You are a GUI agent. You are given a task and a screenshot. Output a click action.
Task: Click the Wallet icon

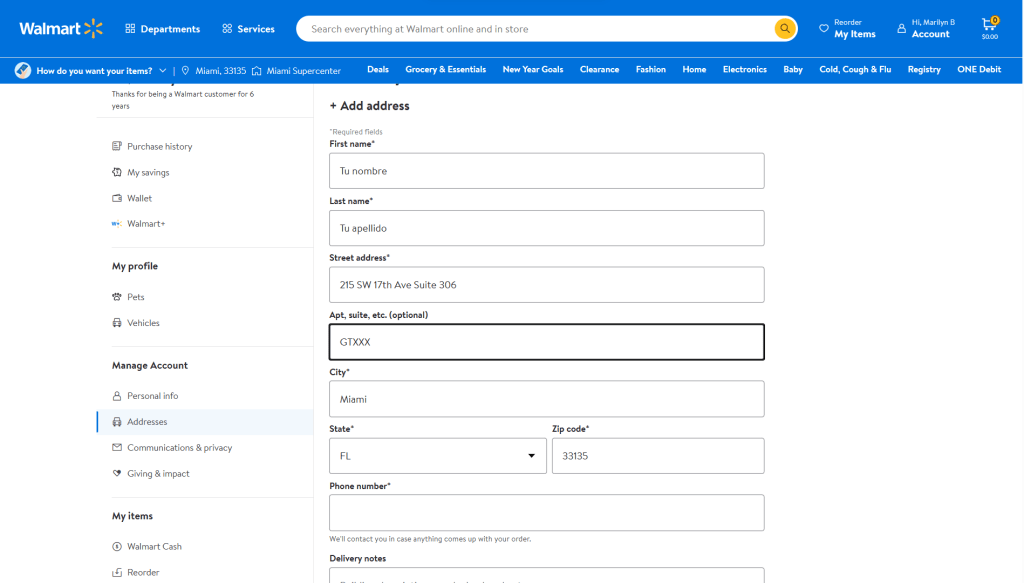pos(117,198)
